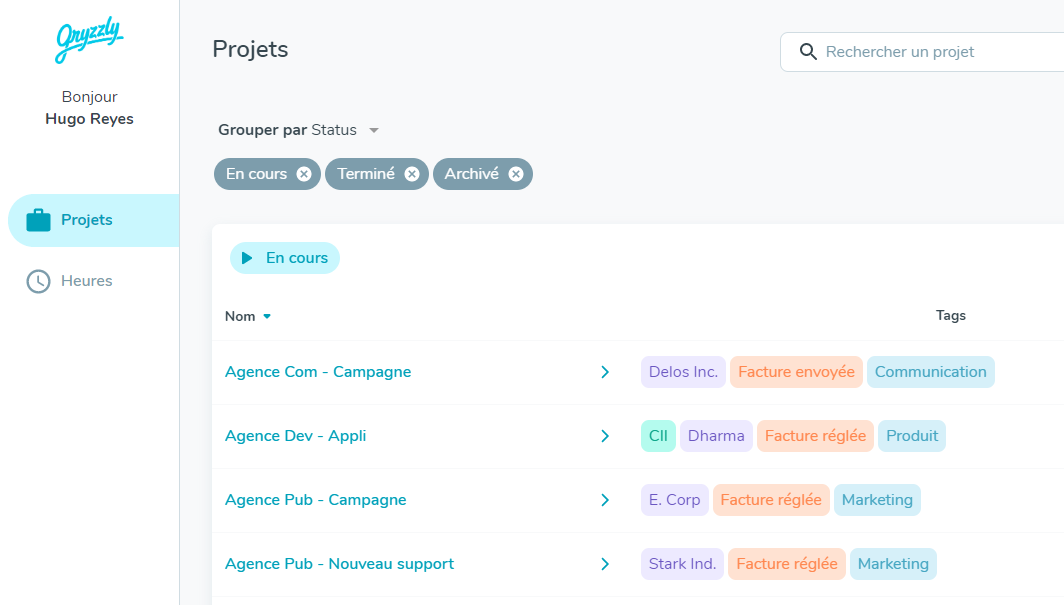
Task: Click the CII tag
Action: pos(658,436)
